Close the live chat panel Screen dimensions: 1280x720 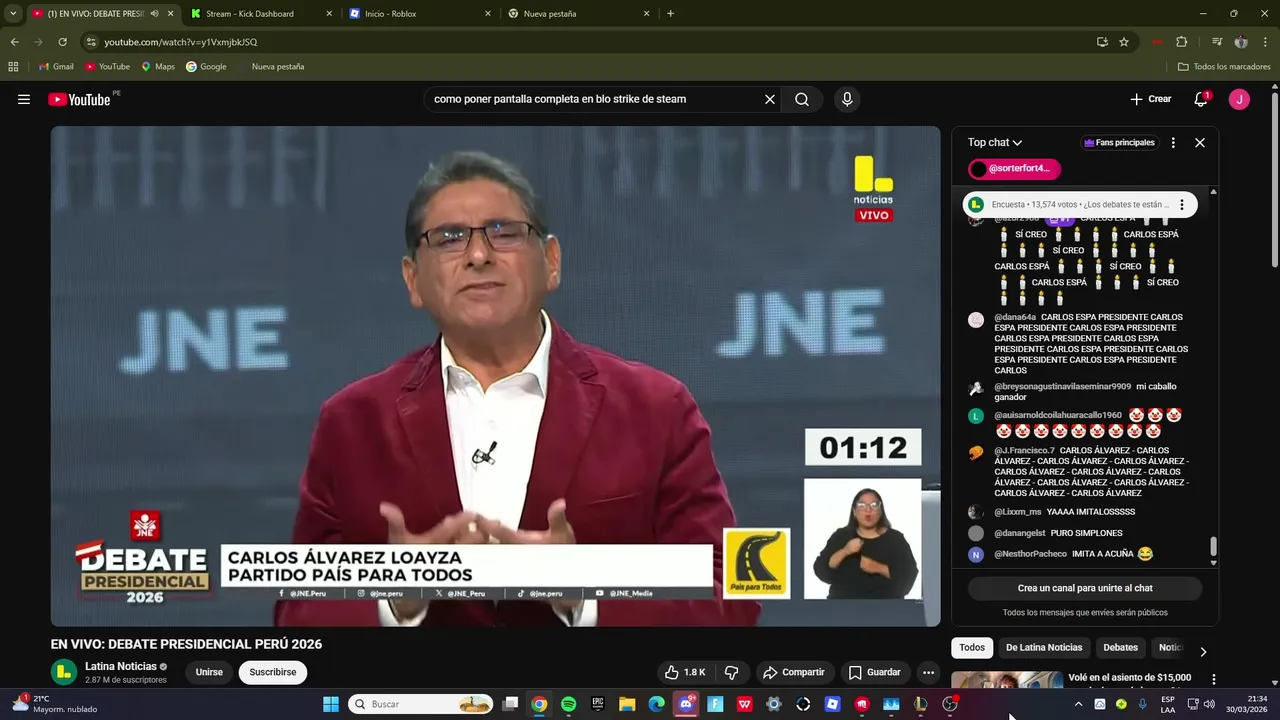pos(1200,142)
